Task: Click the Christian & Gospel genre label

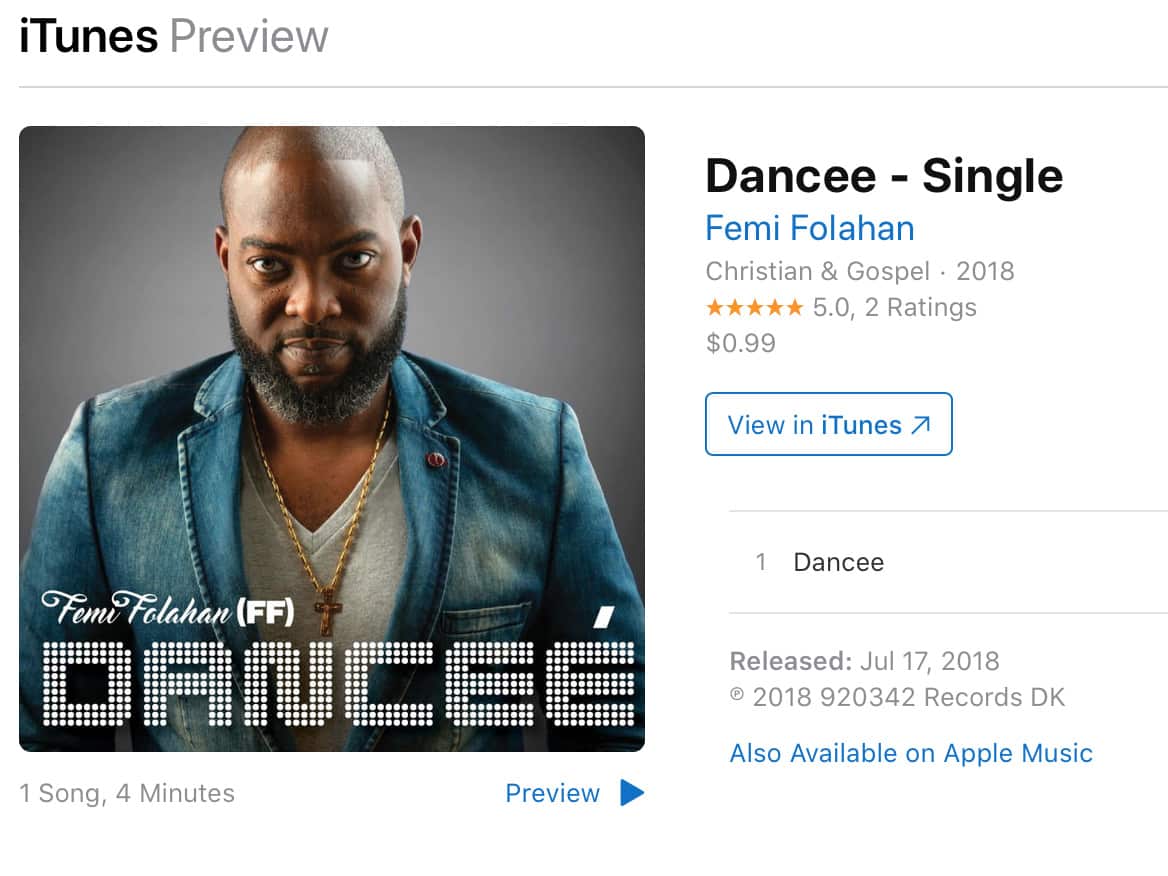Action: 817,271
